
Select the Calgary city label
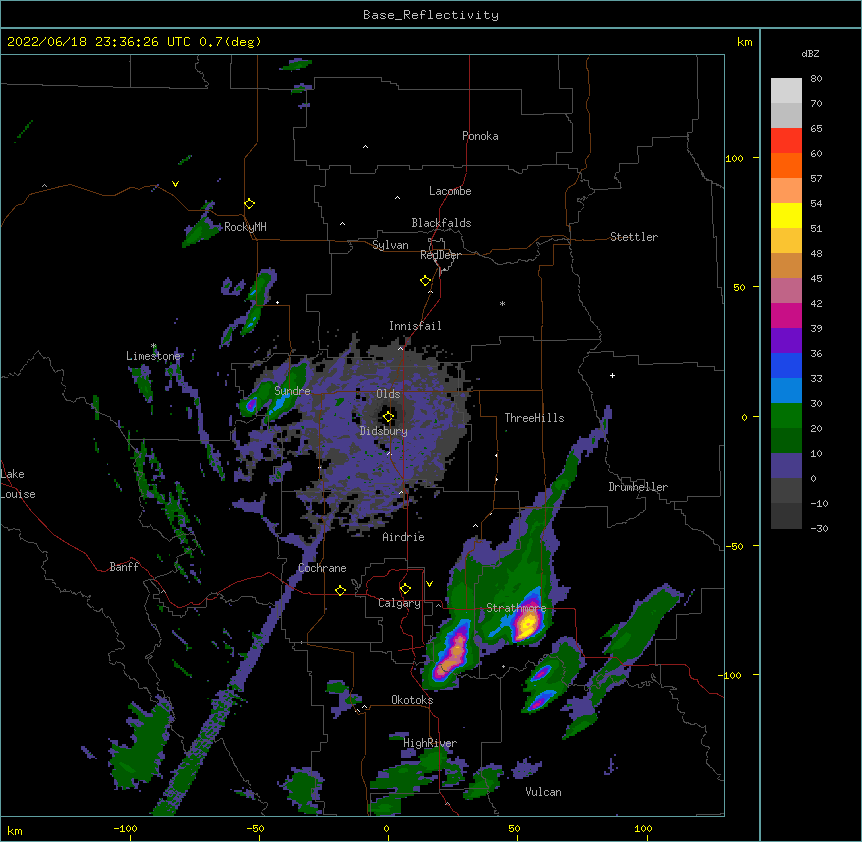click(x=399, y=603)
